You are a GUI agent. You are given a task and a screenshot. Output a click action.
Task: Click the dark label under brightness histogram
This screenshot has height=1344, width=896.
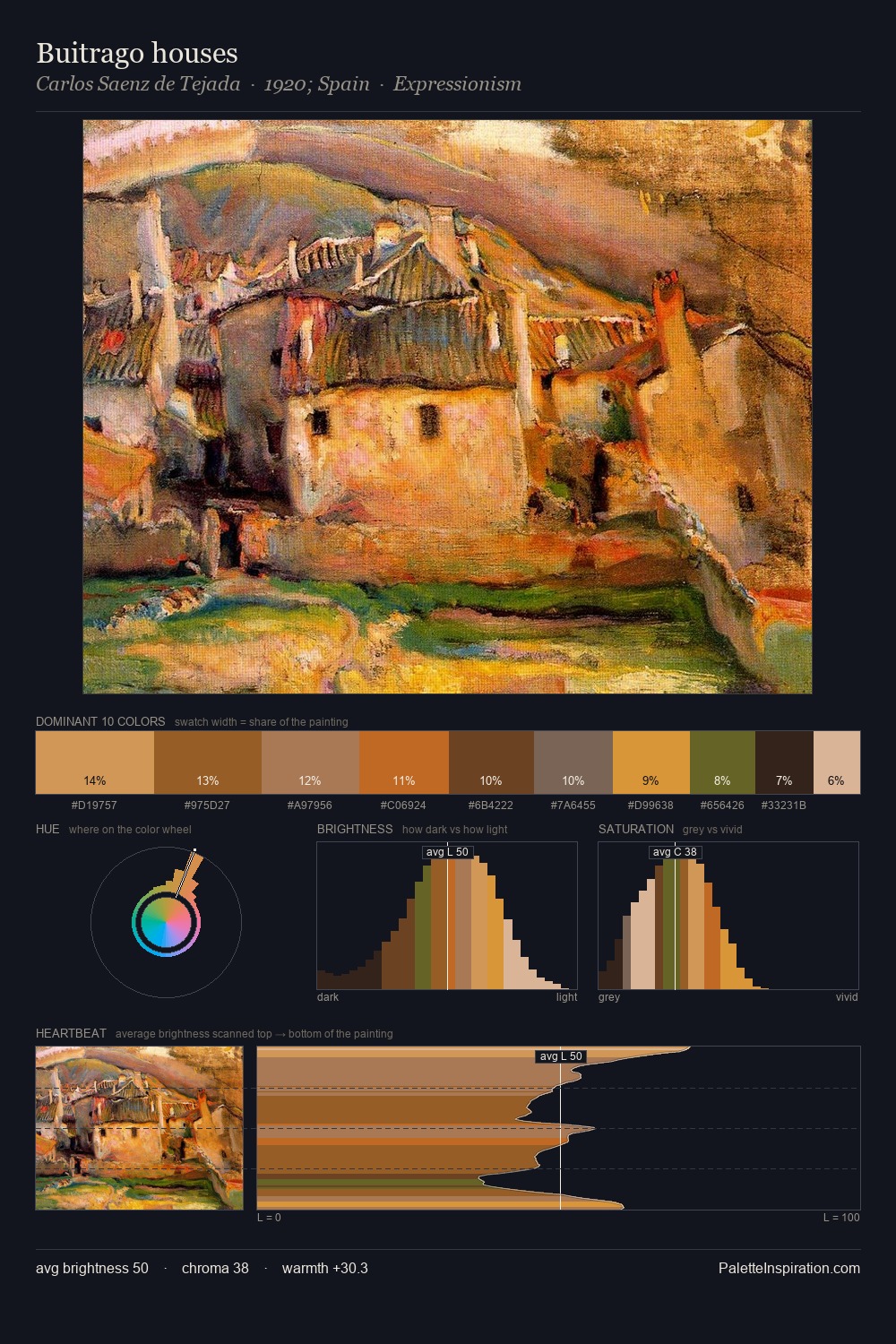tap(328, 996)
